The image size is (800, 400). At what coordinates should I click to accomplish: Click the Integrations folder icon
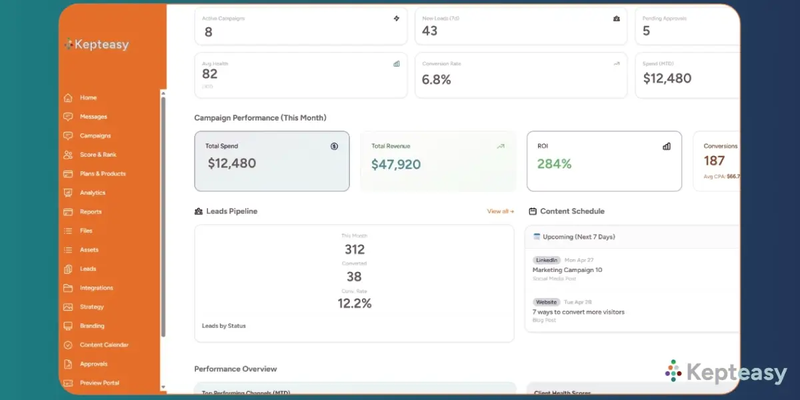click(68, 288)
